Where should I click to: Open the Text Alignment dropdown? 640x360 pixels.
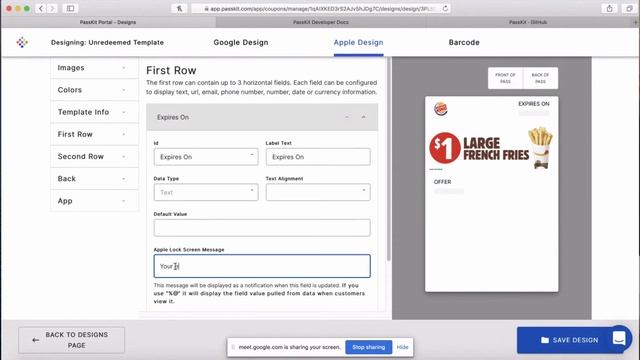[x=318, y=192]
